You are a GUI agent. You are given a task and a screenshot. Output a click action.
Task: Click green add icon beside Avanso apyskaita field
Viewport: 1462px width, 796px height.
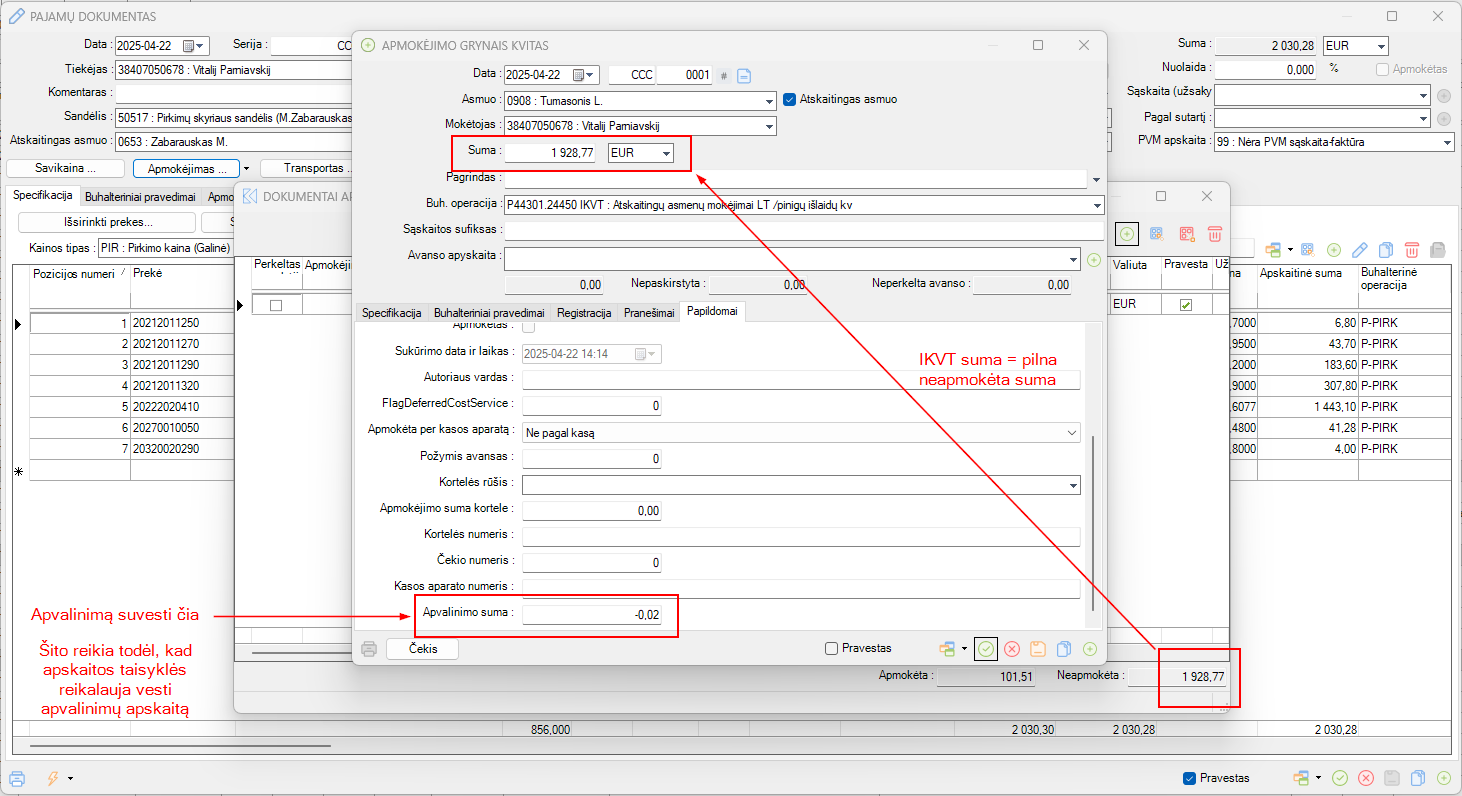1093,260
